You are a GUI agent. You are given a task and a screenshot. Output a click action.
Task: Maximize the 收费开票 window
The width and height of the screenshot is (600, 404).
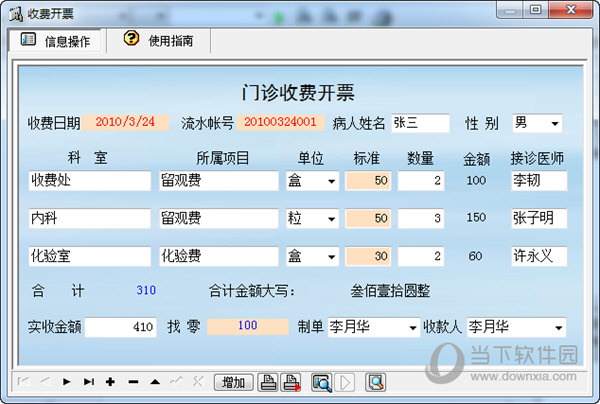click(535, 10)
